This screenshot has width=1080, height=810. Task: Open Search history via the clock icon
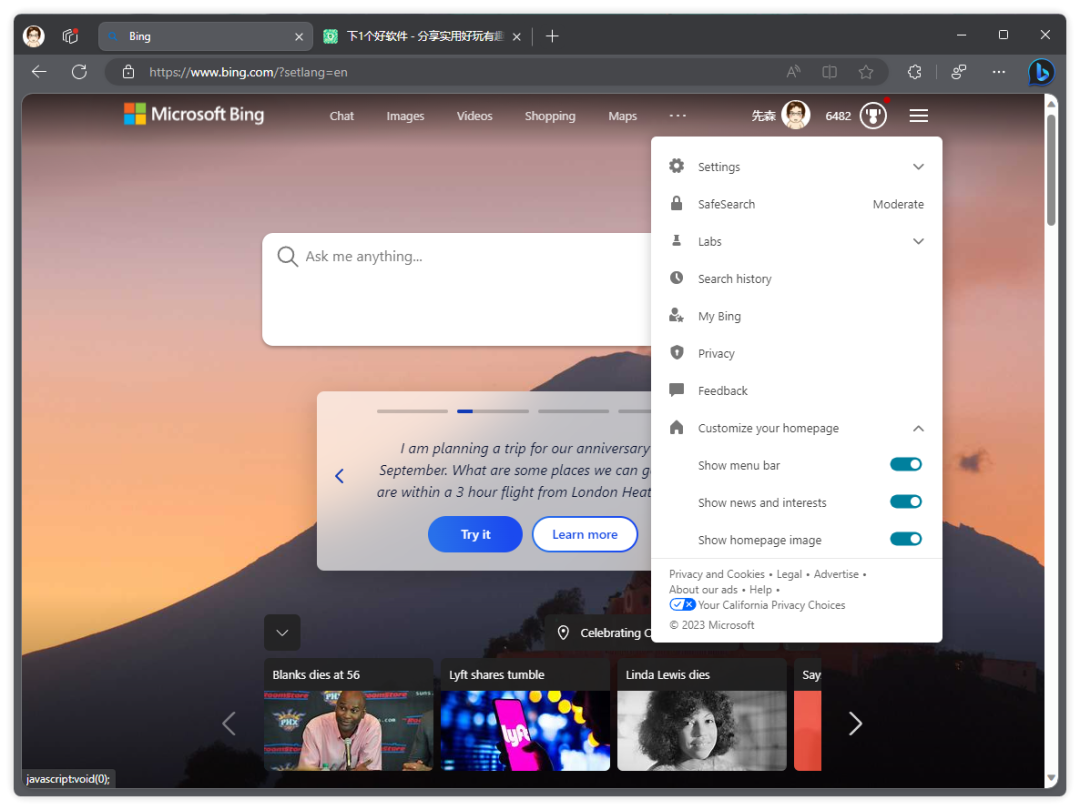click(x=676, y=278)
